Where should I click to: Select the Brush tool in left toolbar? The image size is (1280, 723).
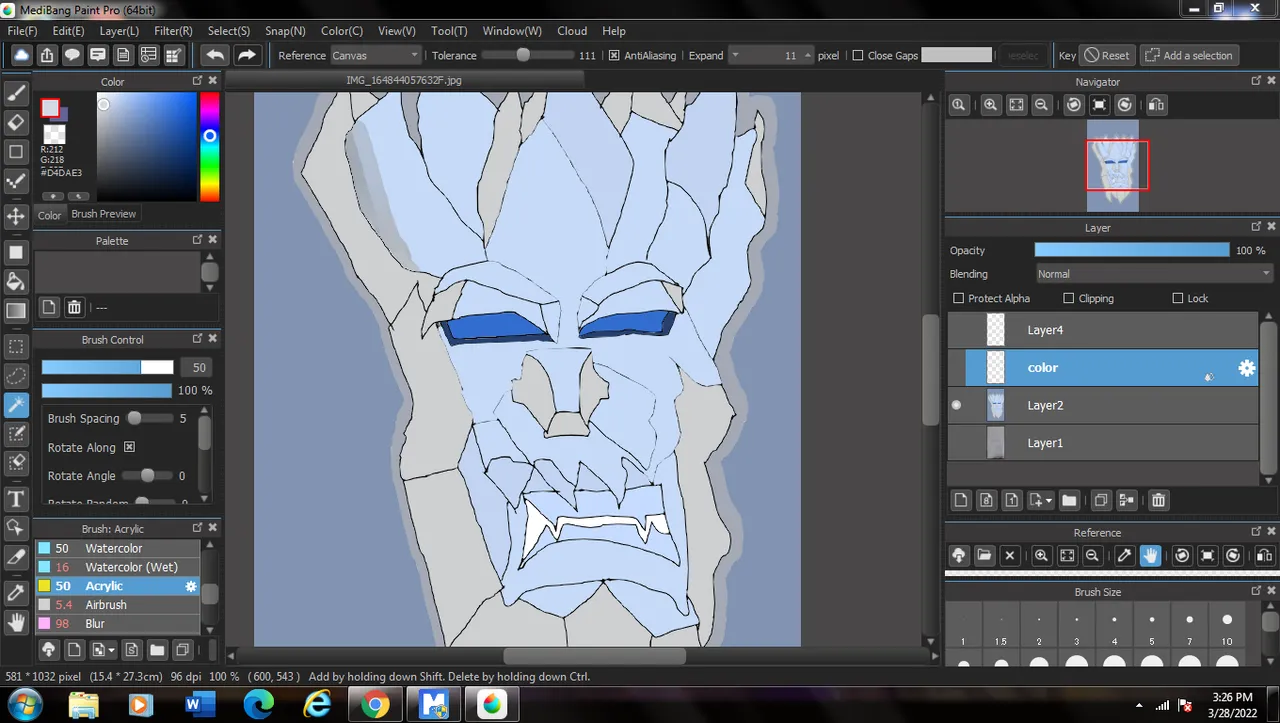point(16,93)
